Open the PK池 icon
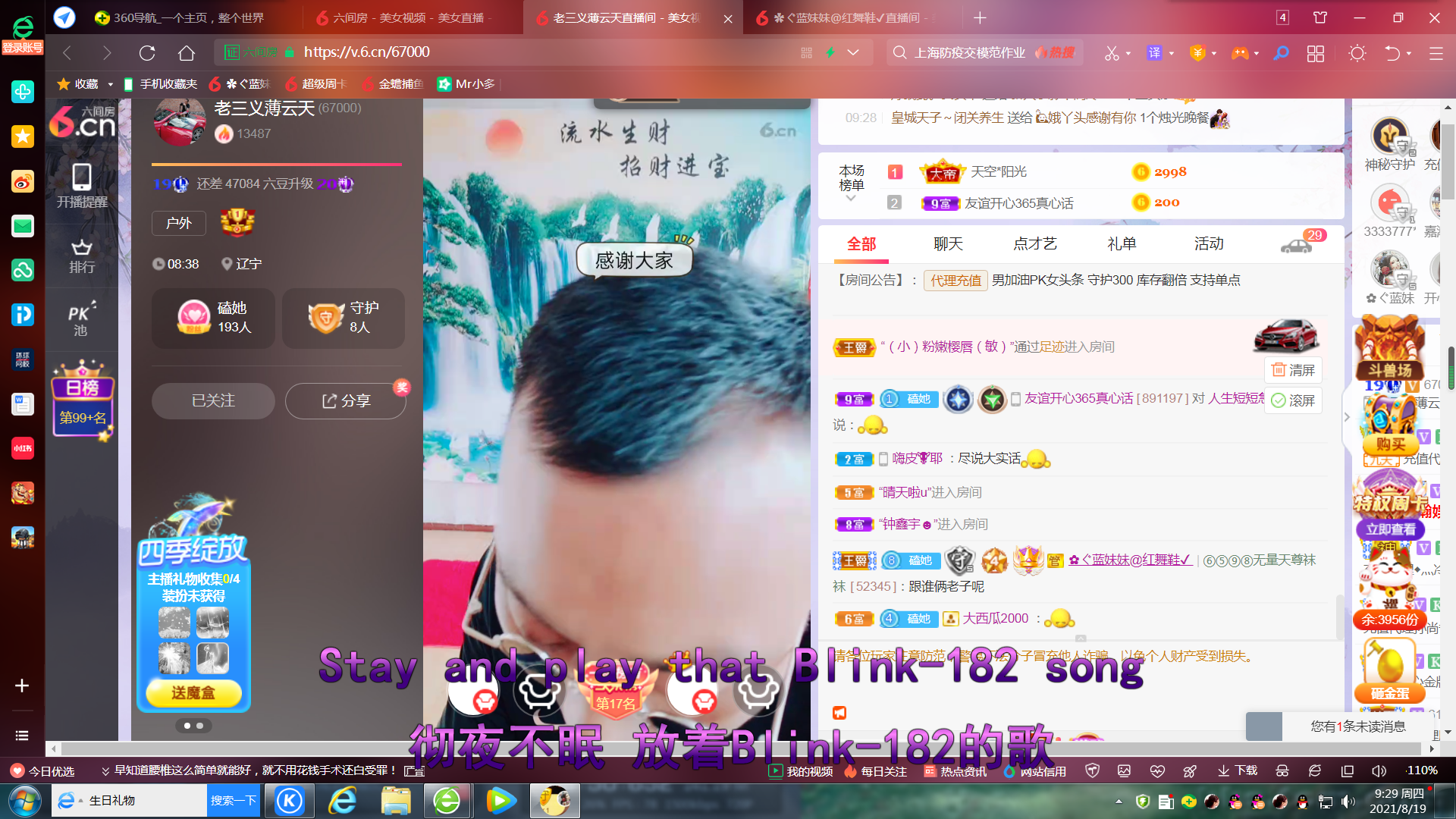This screenshot has height=819, width=1456. pyautogui.click(x=81, y=320)
